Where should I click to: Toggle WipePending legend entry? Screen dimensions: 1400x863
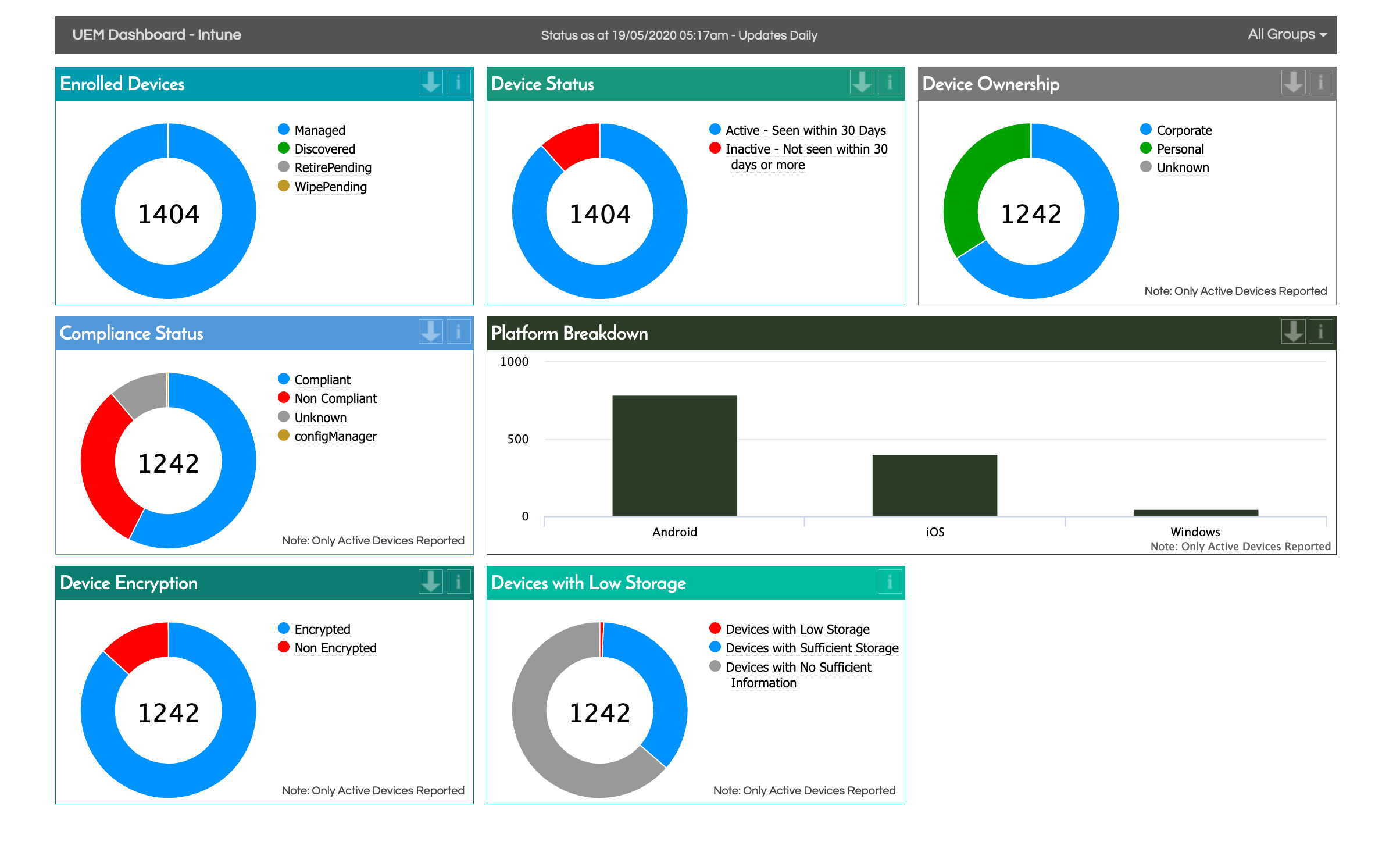click(323, 187)
